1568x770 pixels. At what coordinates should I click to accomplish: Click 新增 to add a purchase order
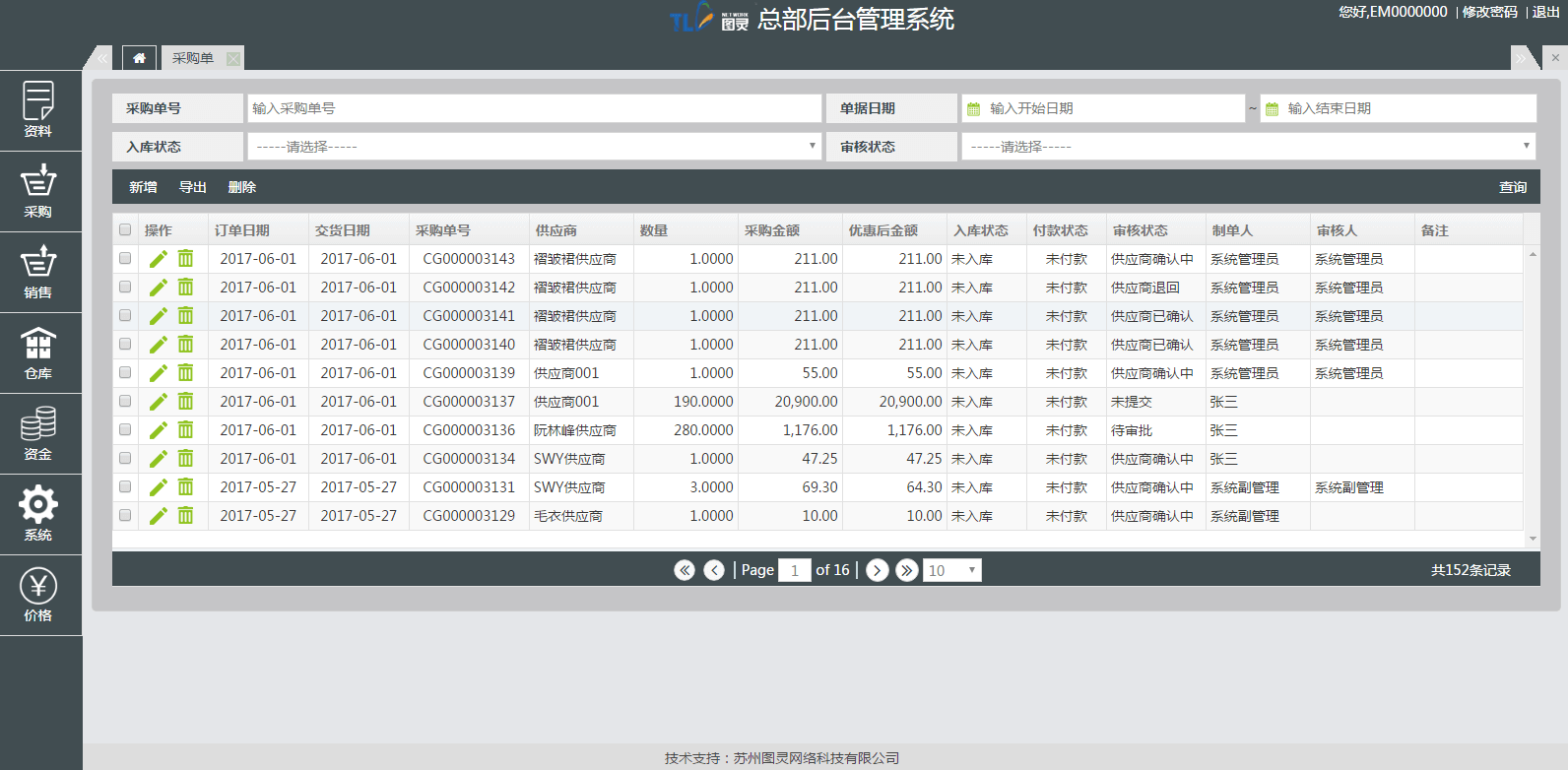click(143, 187)
